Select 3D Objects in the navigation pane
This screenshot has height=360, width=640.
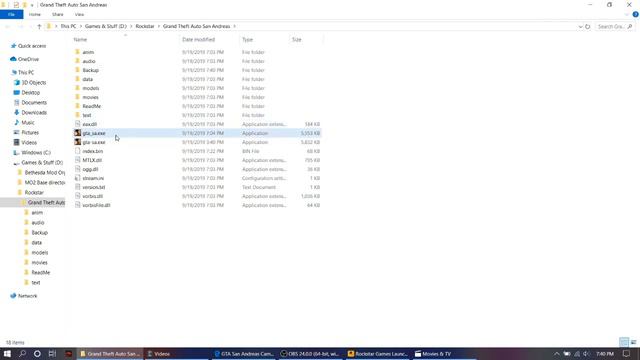(x=33, y=82)
